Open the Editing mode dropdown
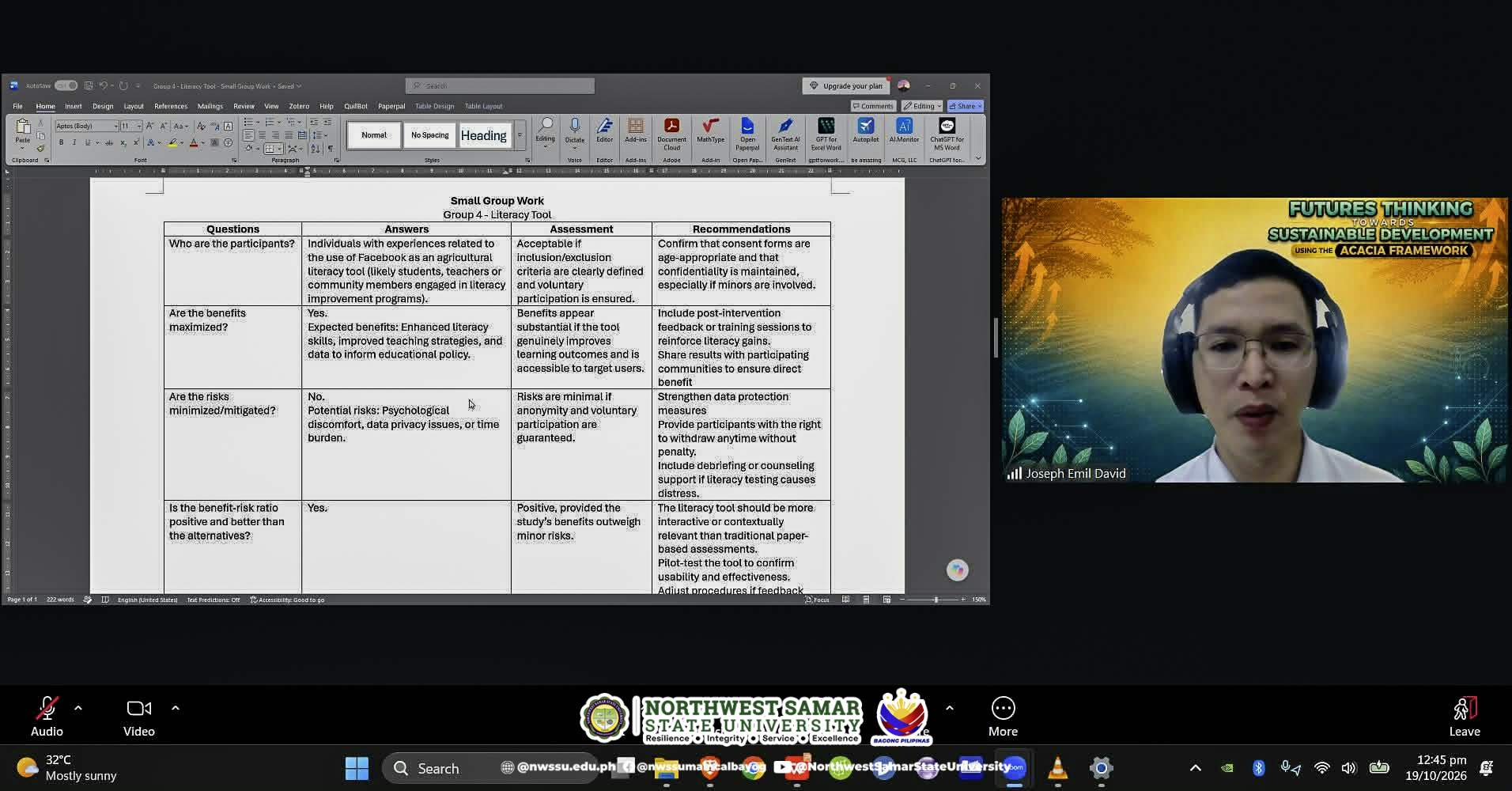Screen dimensions: 1512x791 (x=922, y=106)
